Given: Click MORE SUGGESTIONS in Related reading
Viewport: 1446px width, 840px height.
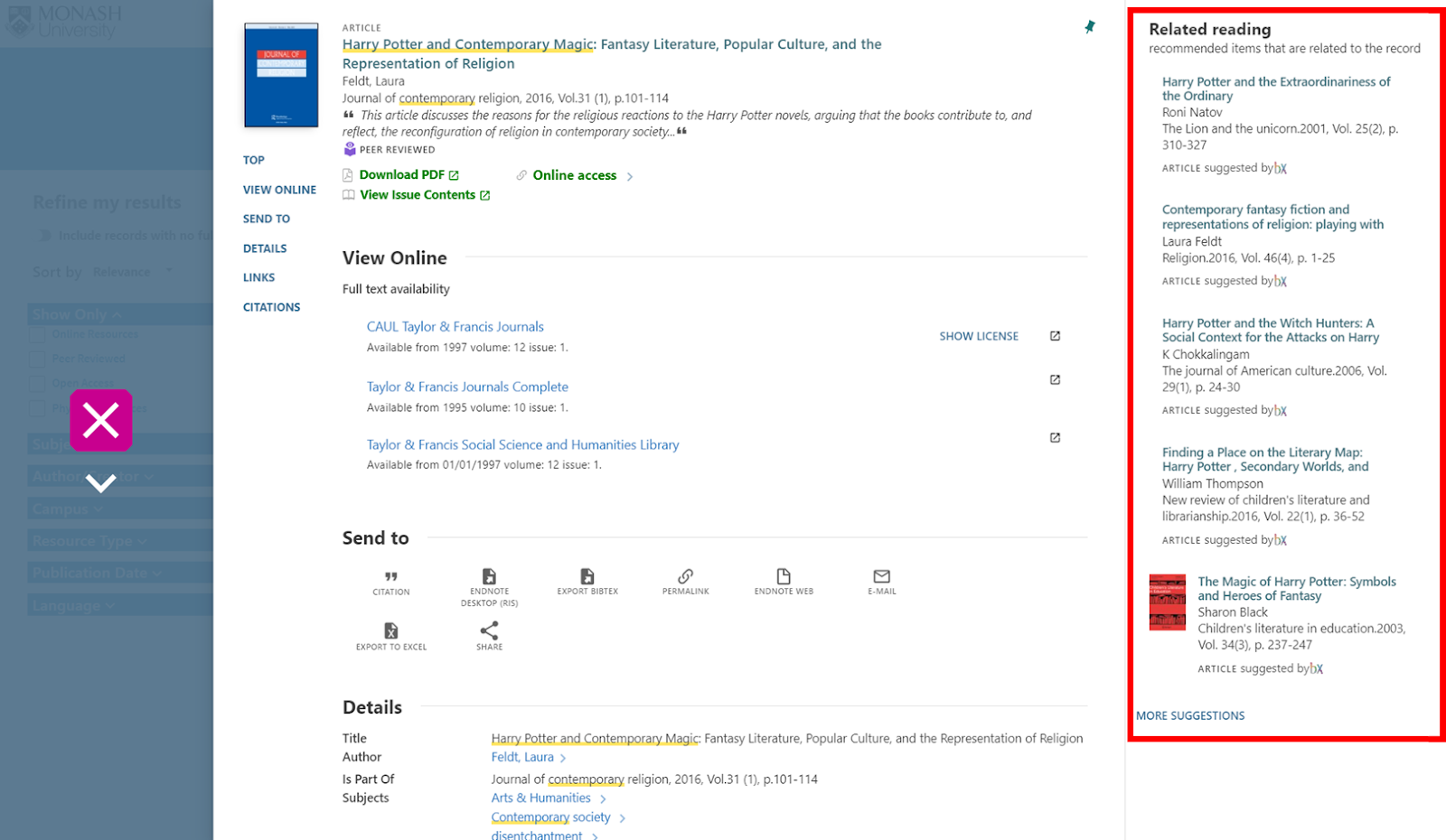Looking at the screenshot, I should click(x=1190, y=715).
